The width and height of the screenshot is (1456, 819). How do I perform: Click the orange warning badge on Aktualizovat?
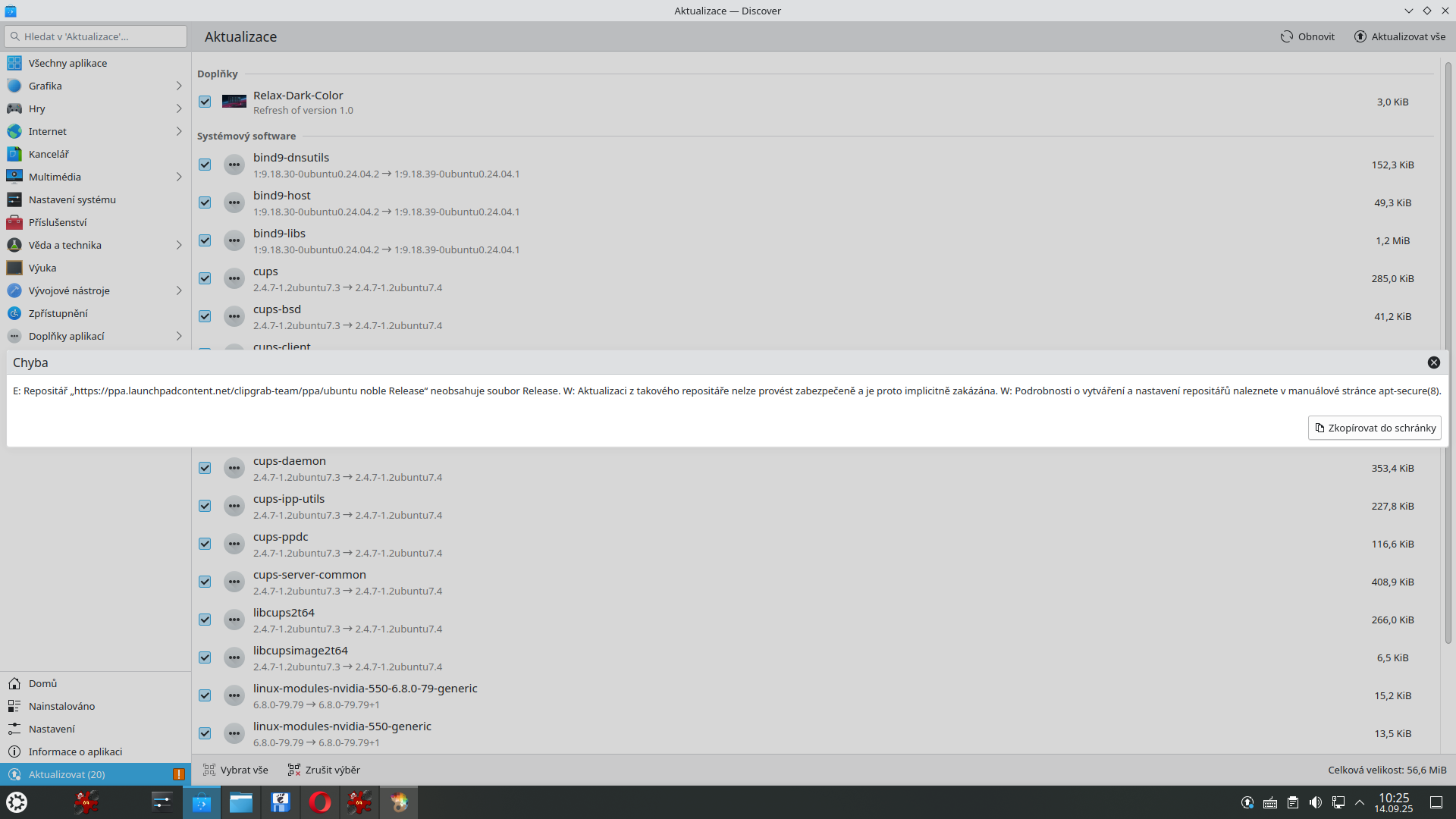click(179, 774)
